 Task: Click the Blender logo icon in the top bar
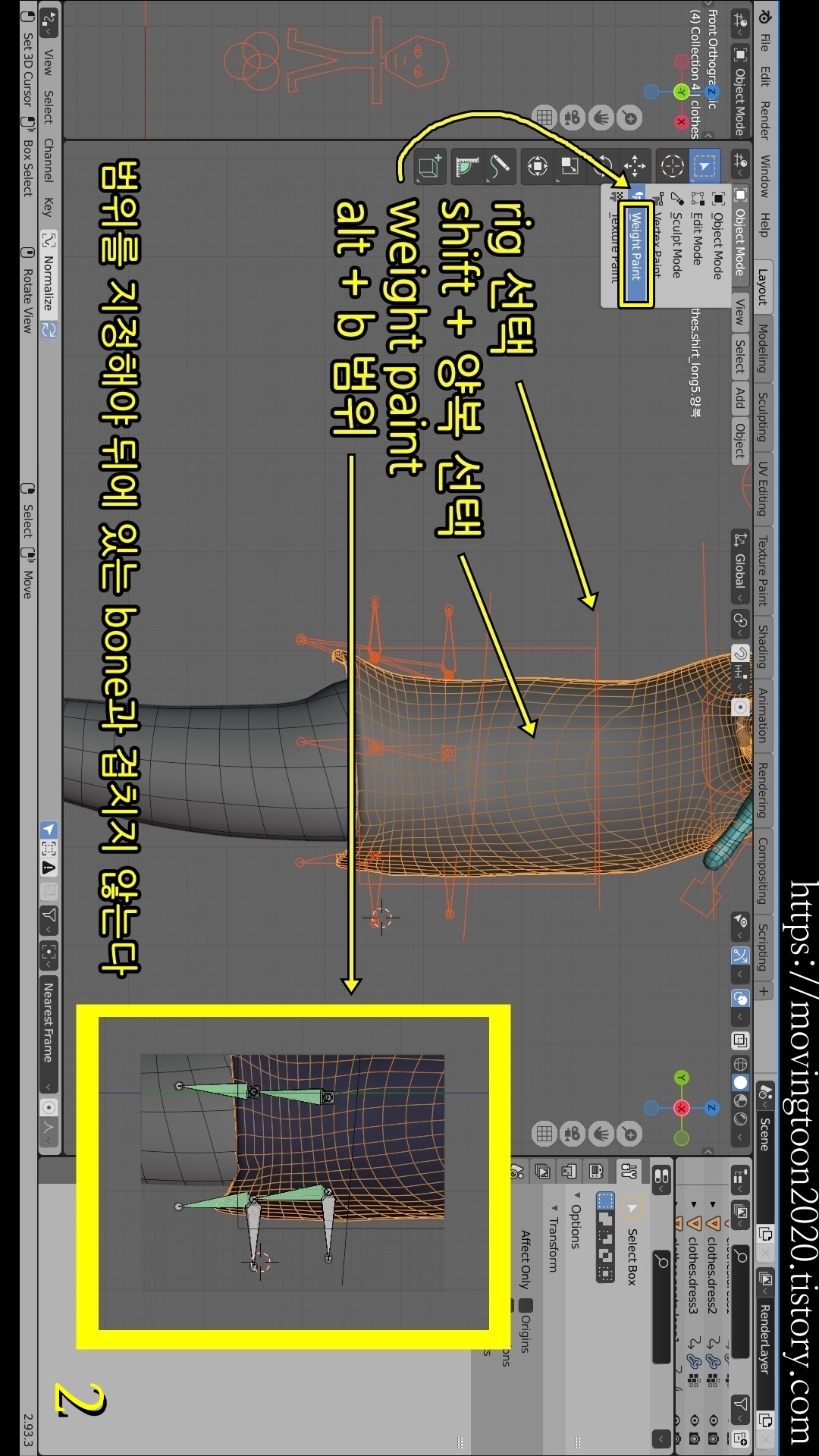[764, 16]
